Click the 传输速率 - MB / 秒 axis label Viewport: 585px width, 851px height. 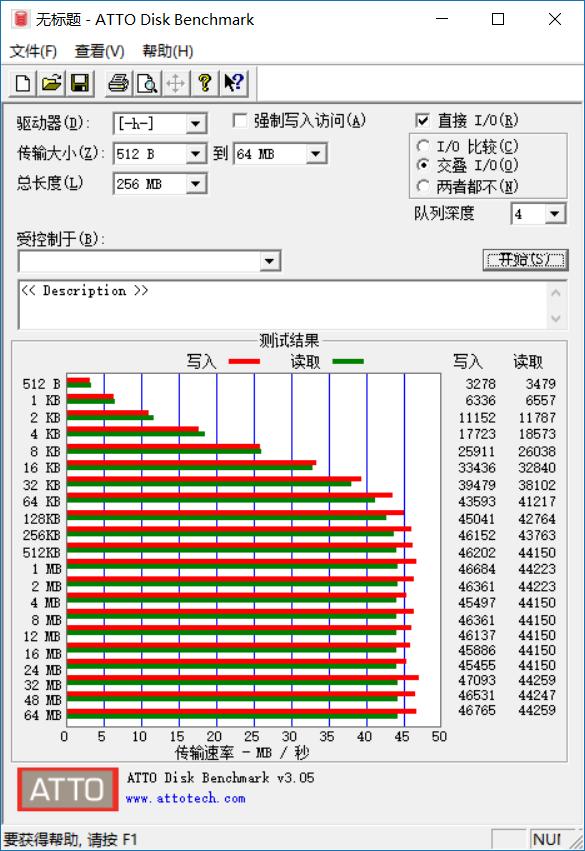(x=242, y=753)
